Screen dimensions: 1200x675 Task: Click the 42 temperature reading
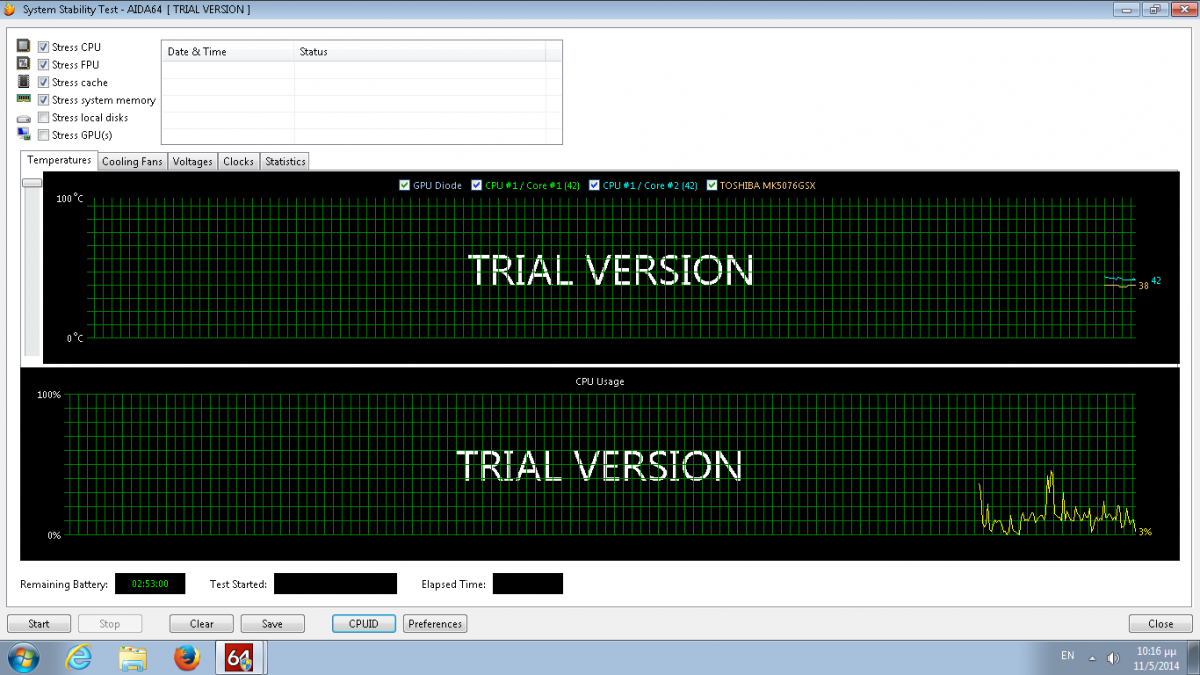[x=1156, y=281]
